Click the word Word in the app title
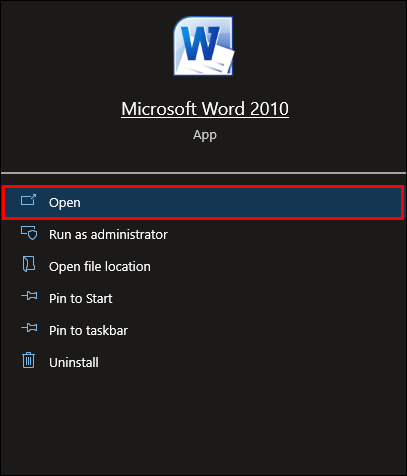This screenshot has height=476, width=407. tap(223, 109)
